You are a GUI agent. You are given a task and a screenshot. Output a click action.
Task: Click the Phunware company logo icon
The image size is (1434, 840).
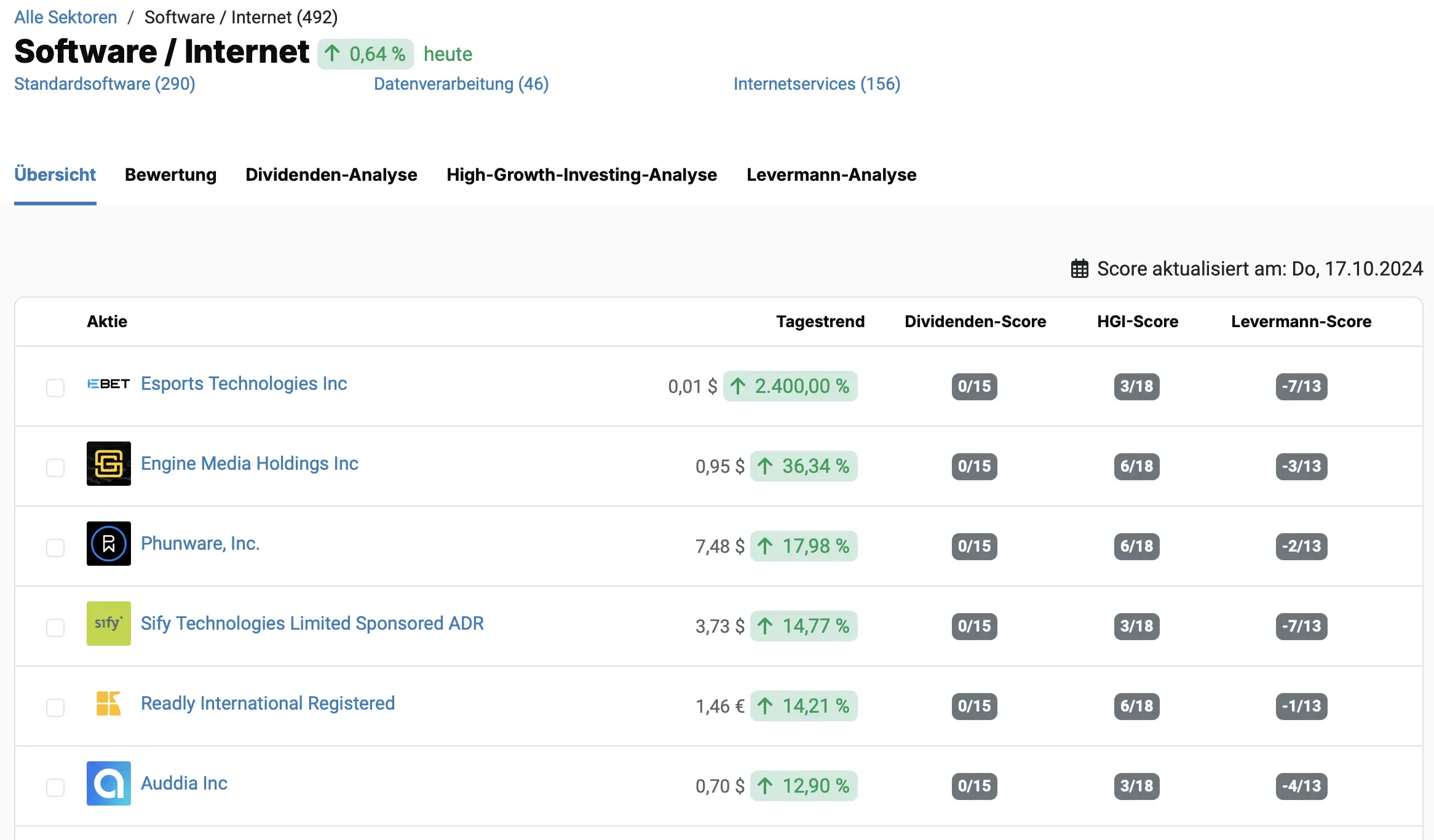click(x=109, y=544)
